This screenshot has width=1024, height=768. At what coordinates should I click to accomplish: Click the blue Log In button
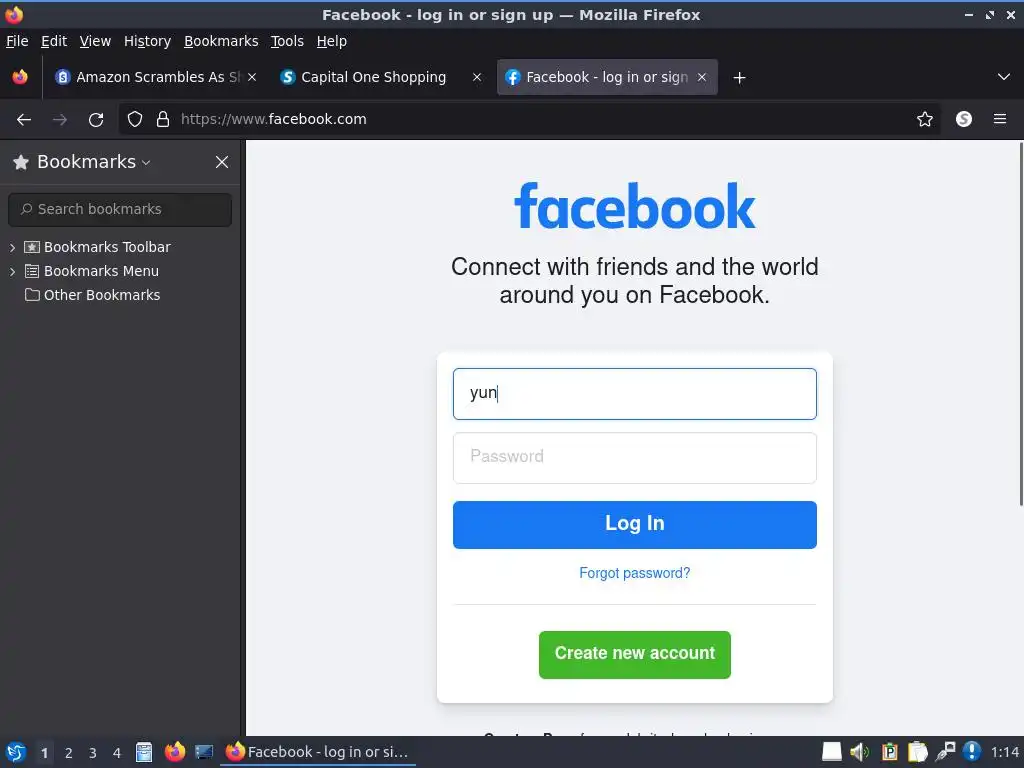[635, 524]
